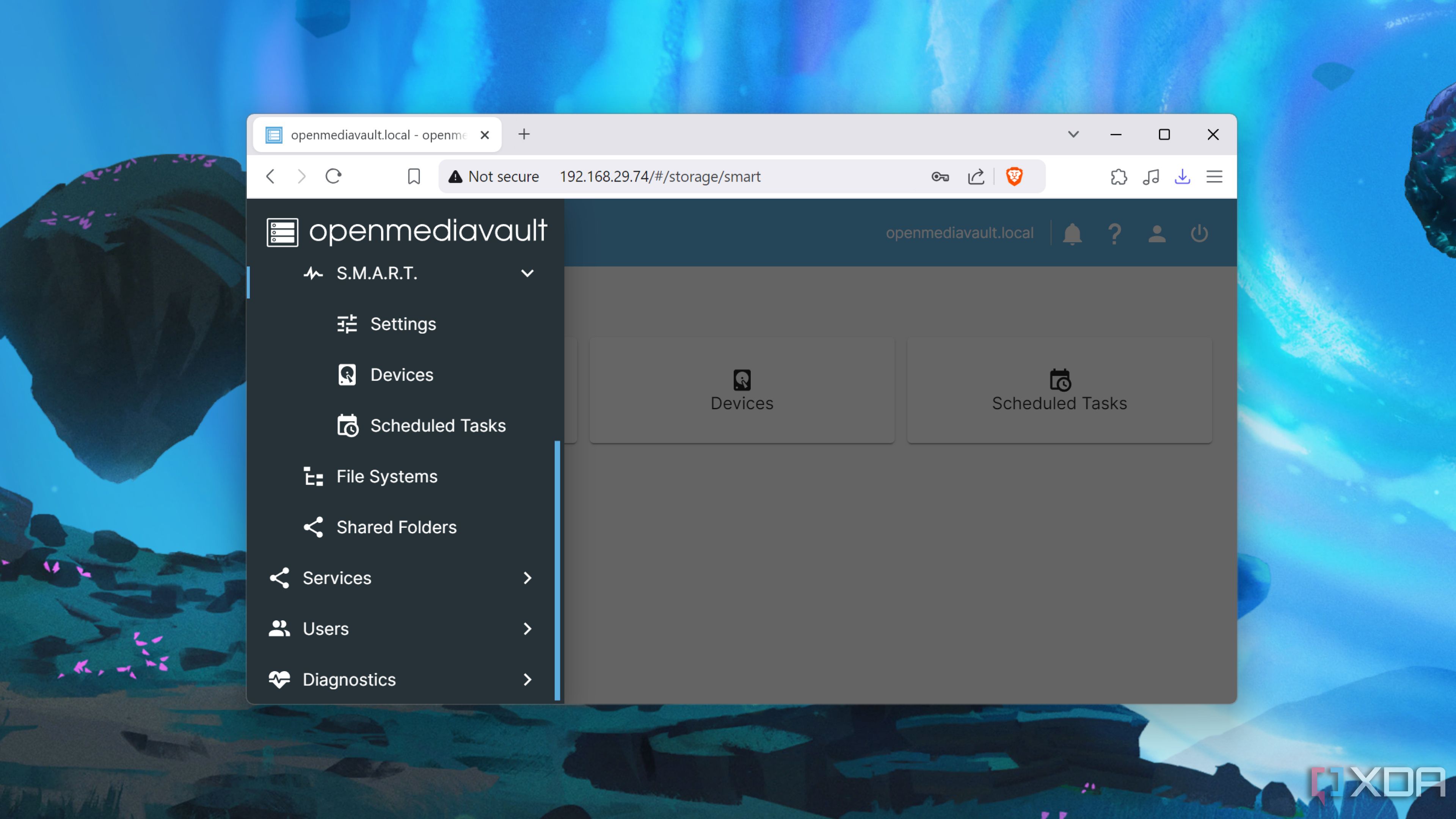Screen dimensions: 1456x819
Task: Close the openmediavault.local tab
Action: [x=485, y=135]
